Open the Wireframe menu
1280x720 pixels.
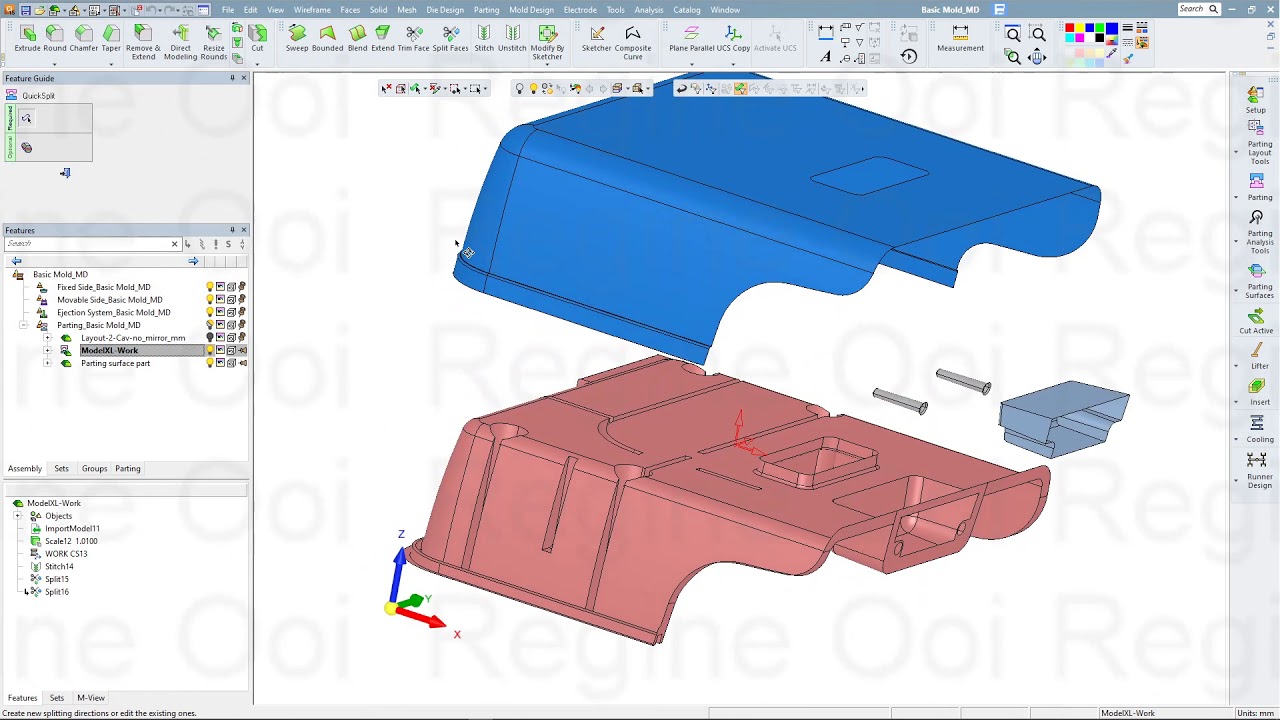(x=312, y=10)
